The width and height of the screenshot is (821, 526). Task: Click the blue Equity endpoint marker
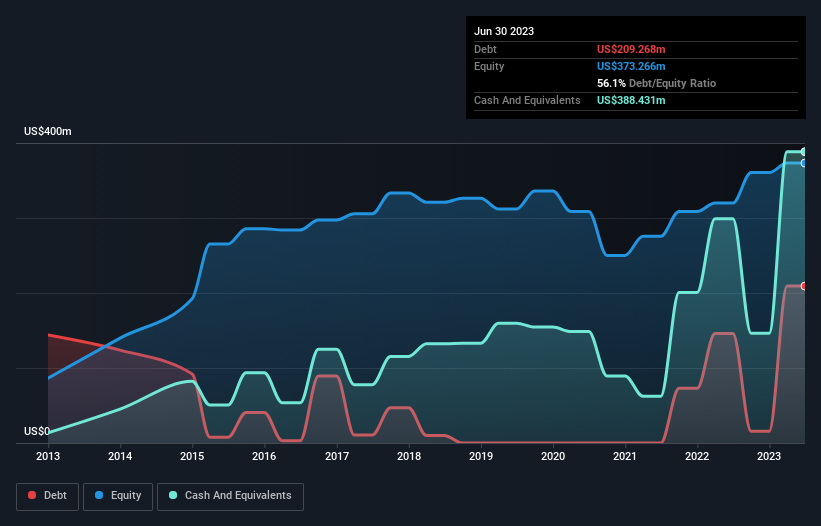click(x=804, y=163)
